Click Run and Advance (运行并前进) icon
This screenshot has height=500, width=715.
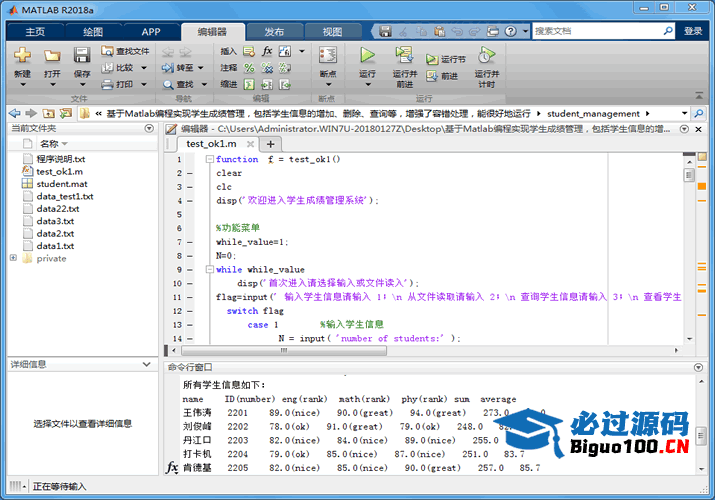click(x=404, y=55)
